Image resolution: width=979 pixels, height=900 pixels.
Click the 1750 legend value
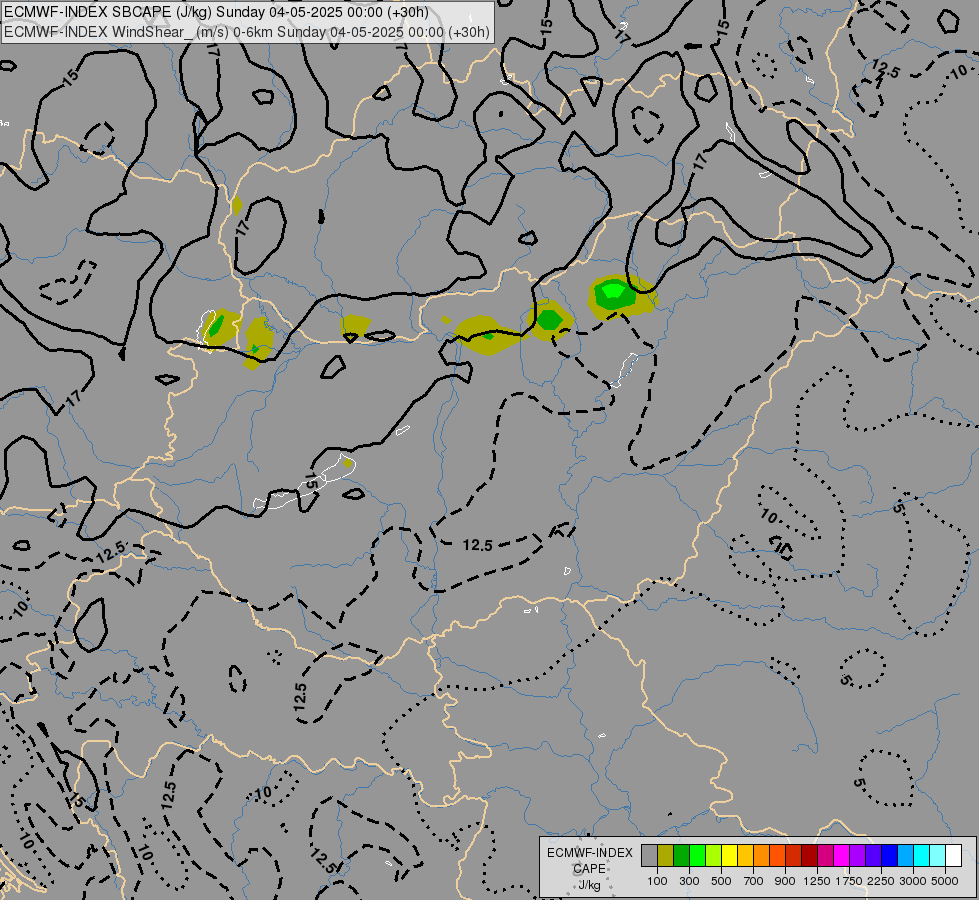point(849,881)
